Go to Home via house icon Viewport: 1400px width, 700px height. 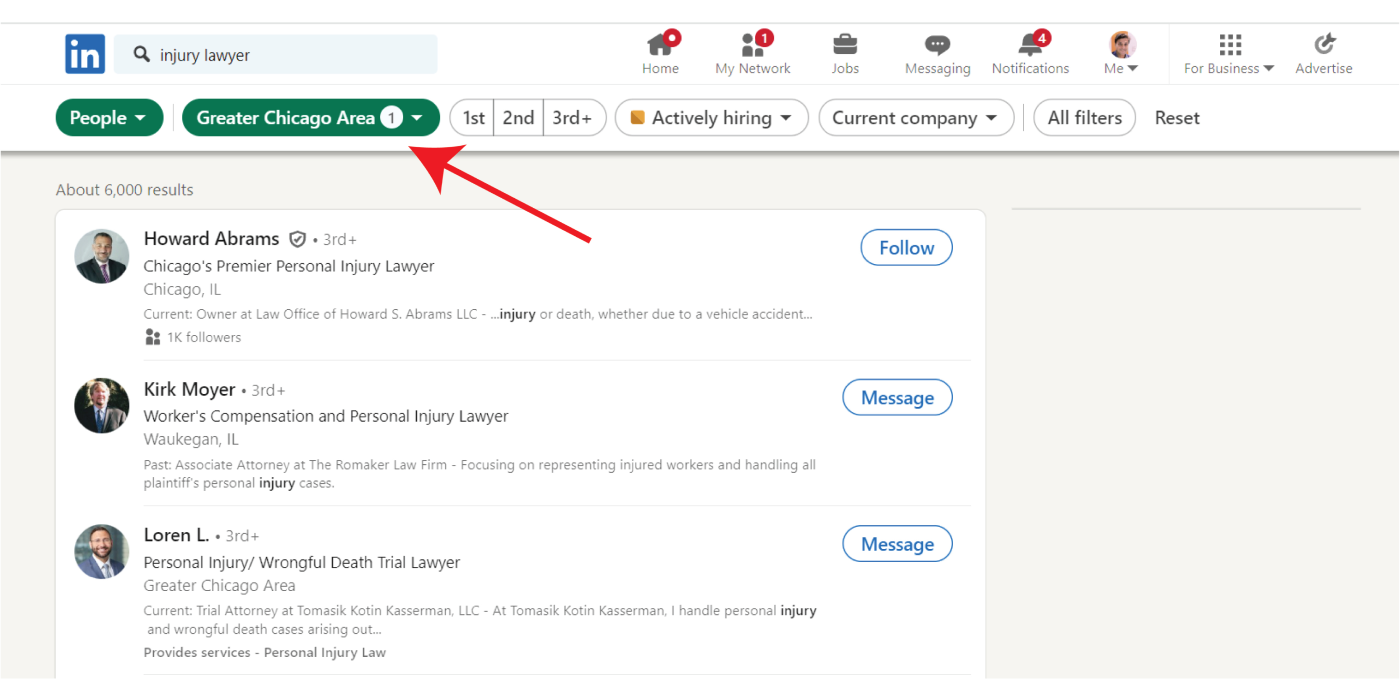click(x=660, y=44)
